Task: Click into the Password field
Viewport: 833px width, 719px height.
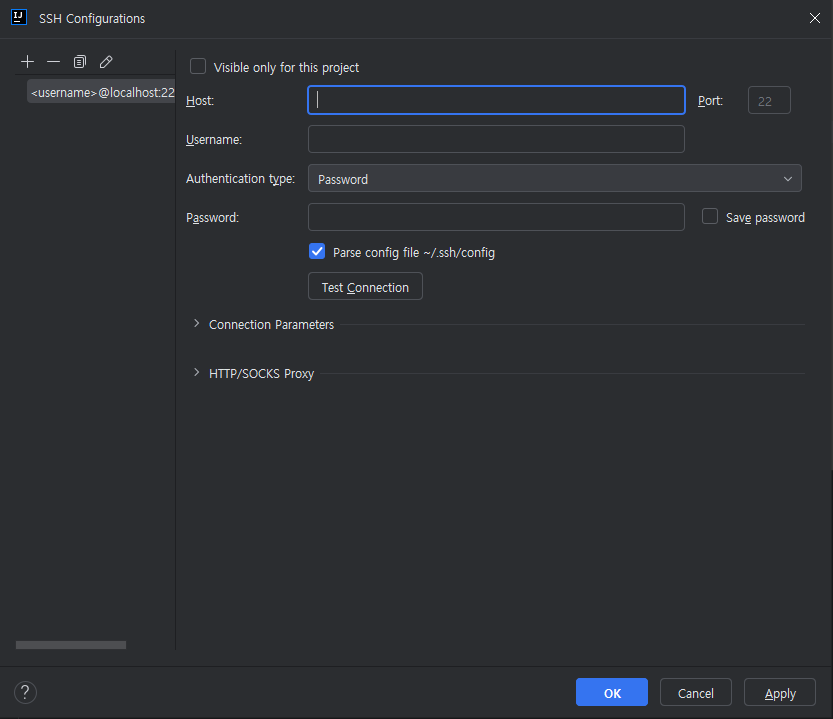Action: pyautogui.click(x=496, y=217)
